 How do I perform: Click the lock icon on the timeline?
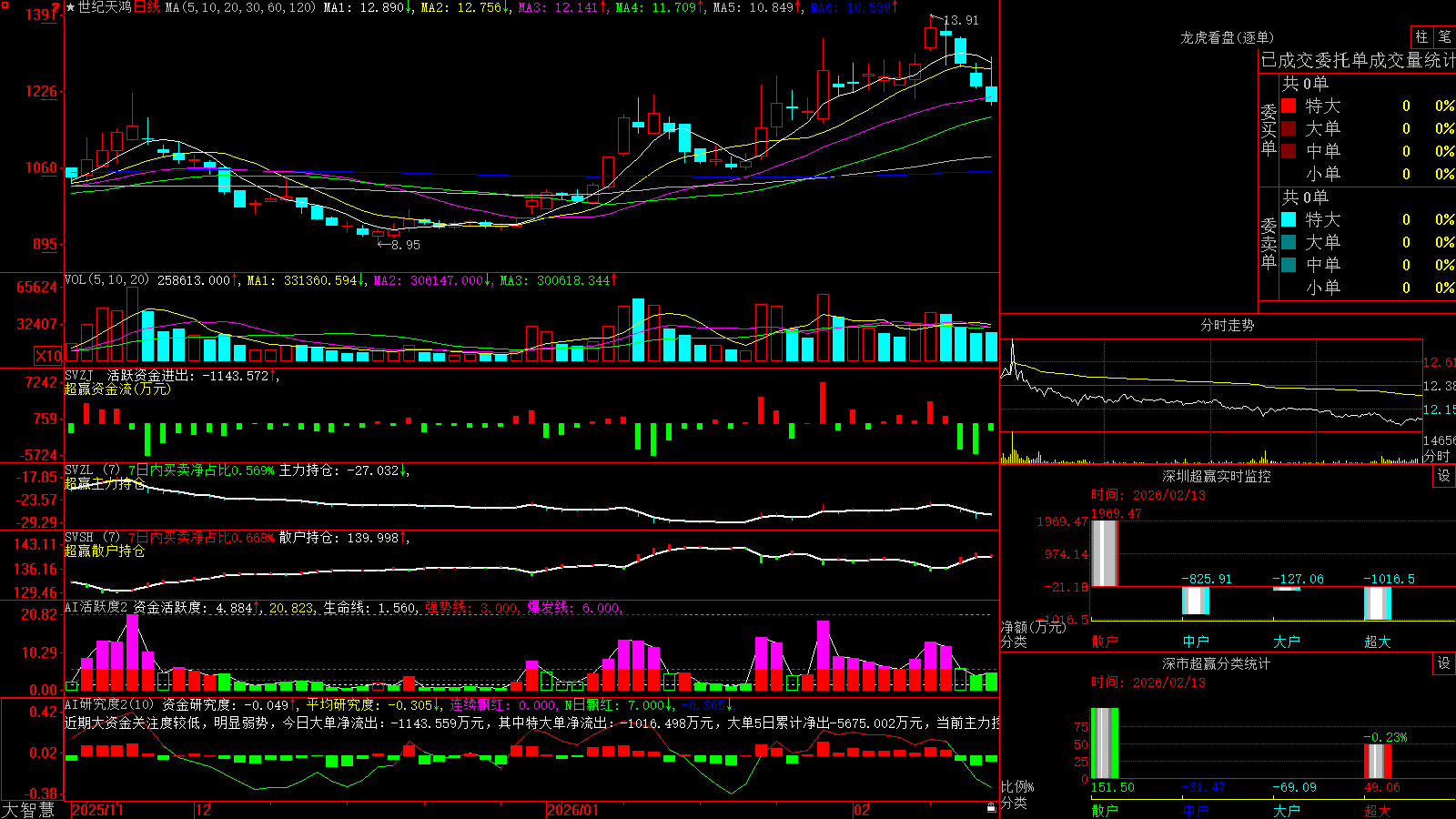pos(991,808)
